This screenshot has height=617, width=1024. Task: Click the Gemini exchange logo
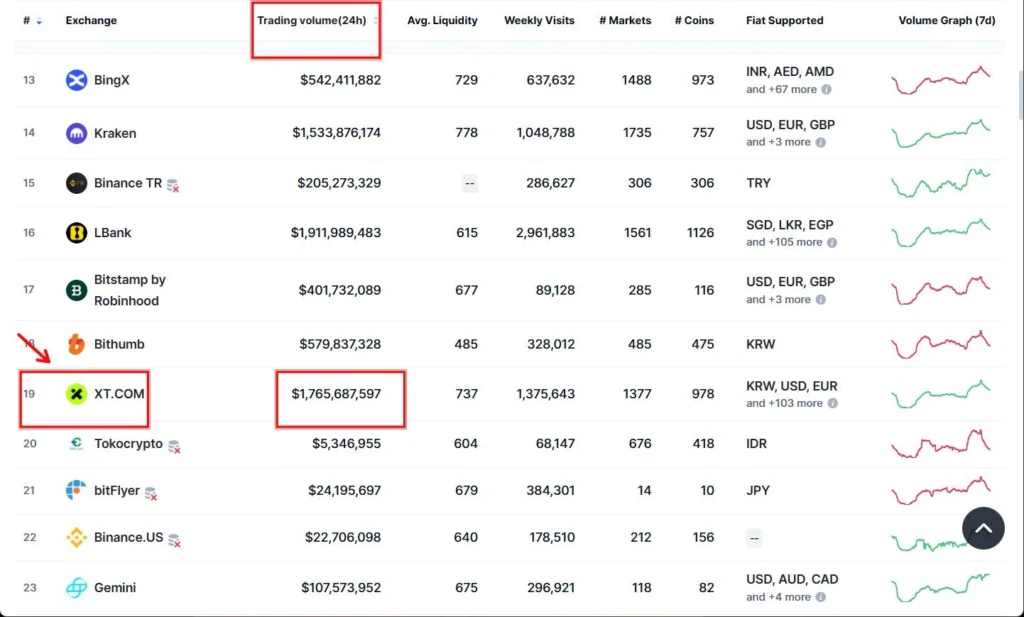[76, 588]
